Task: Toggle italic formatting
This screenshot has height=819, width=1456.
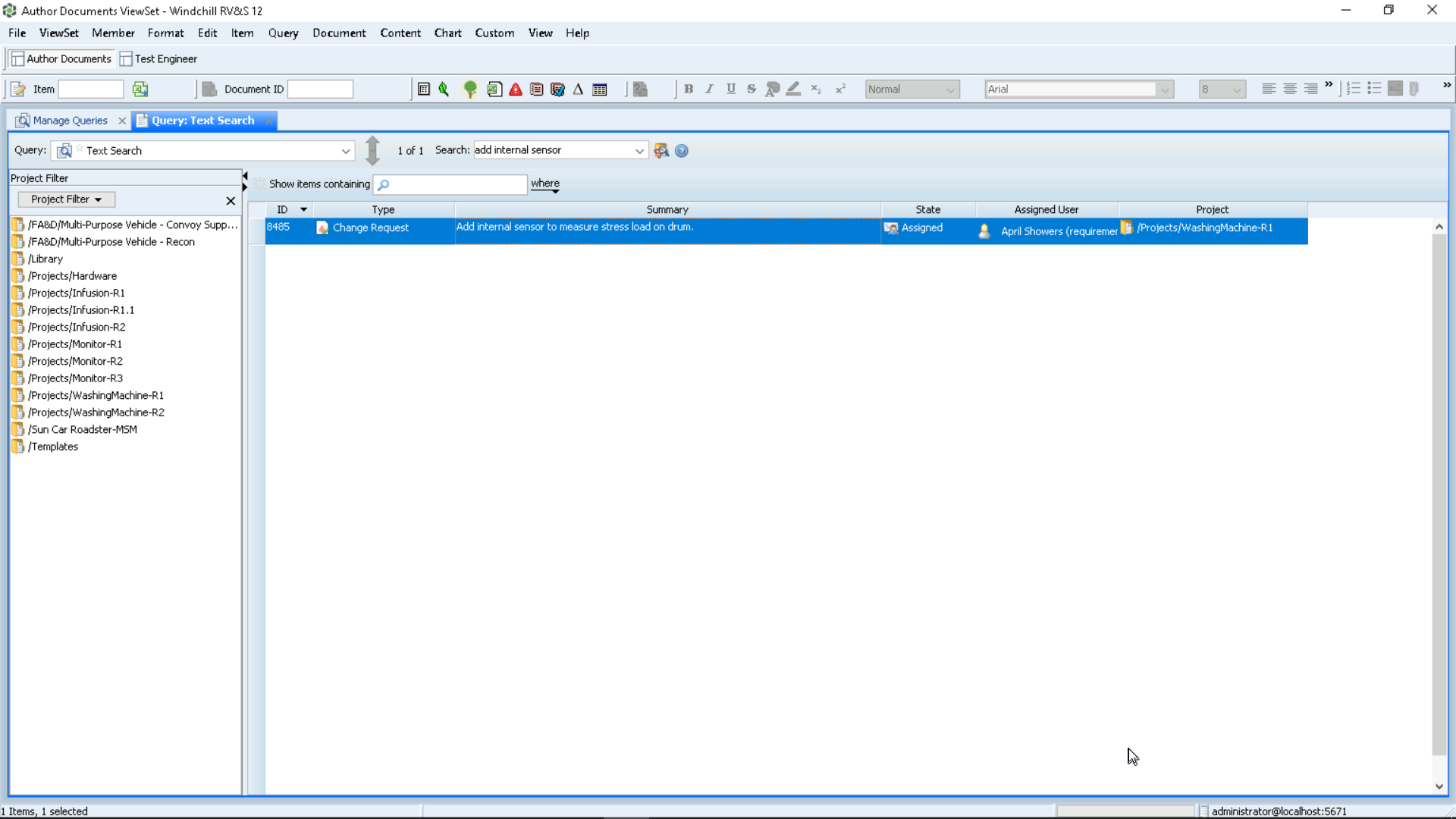Action: coord(710,89)
